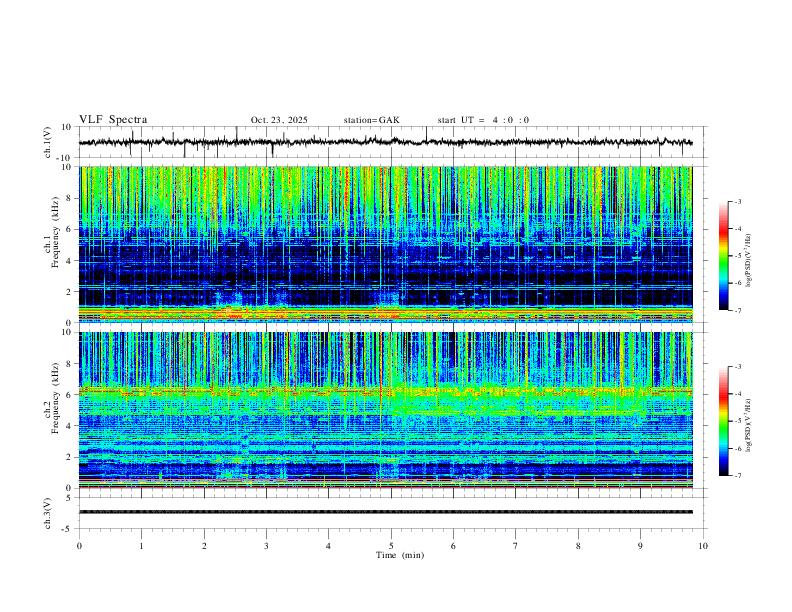Select the "start UT = 4 :0 :0" text
This screenshot has height=612, width=792.
coord(483,120)
